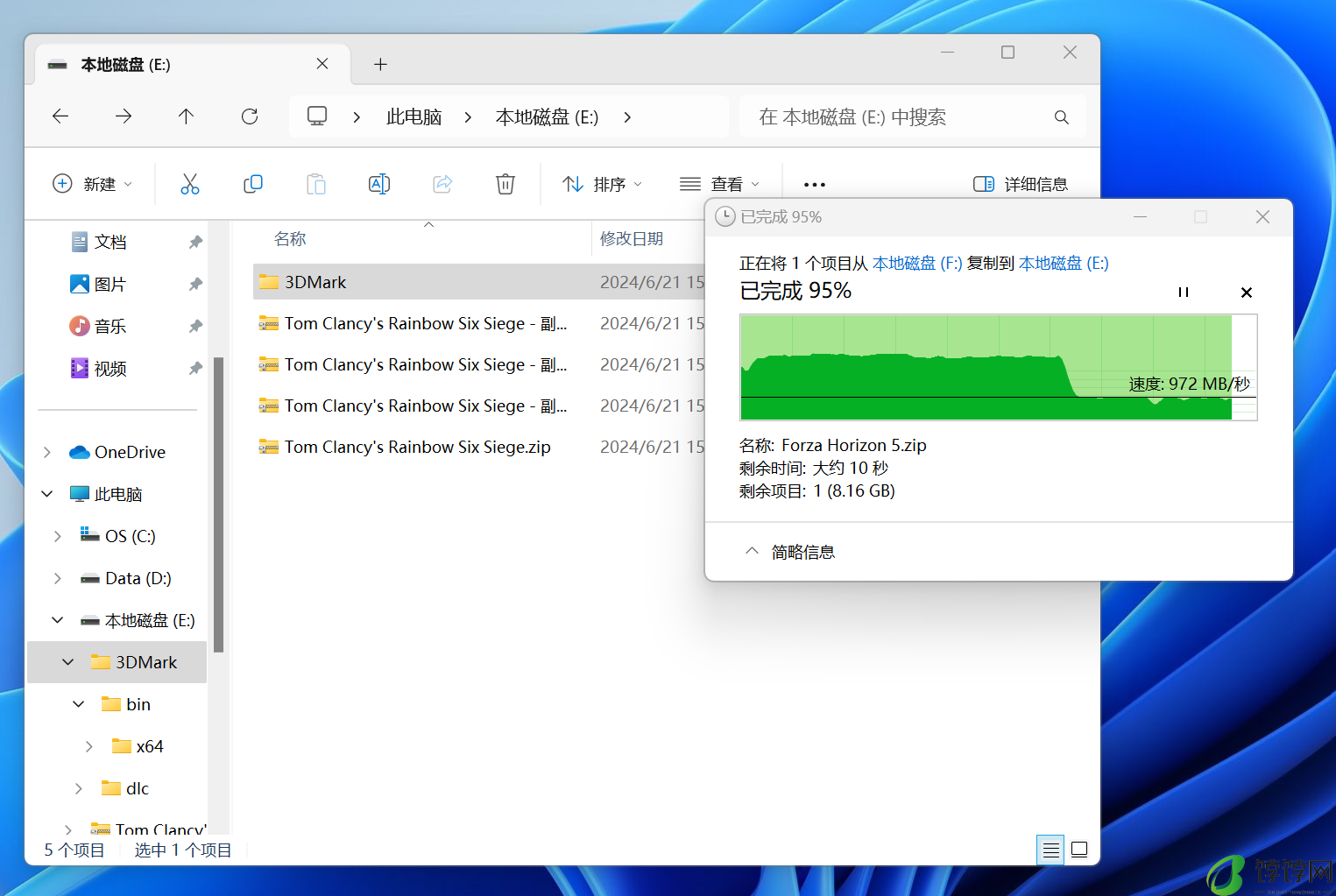This screenshot has height=896, width=1336.
Task: Expand the OneDrive tree node
Action: pos(47,452)
